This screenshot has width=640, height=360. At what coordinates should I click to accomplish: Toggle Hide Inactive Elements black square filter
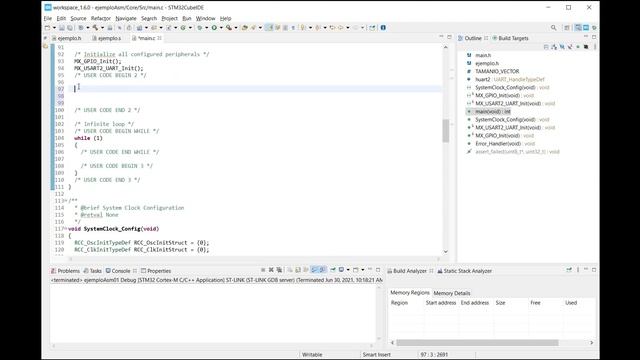586,47
